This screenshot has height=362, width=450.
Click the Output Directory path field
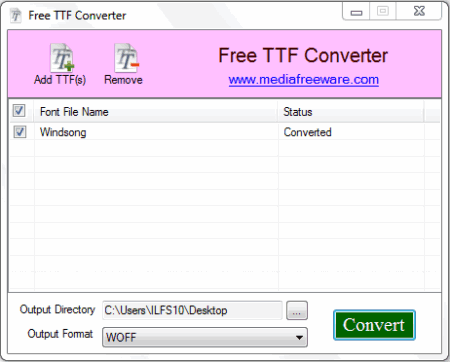pos(192,310)
